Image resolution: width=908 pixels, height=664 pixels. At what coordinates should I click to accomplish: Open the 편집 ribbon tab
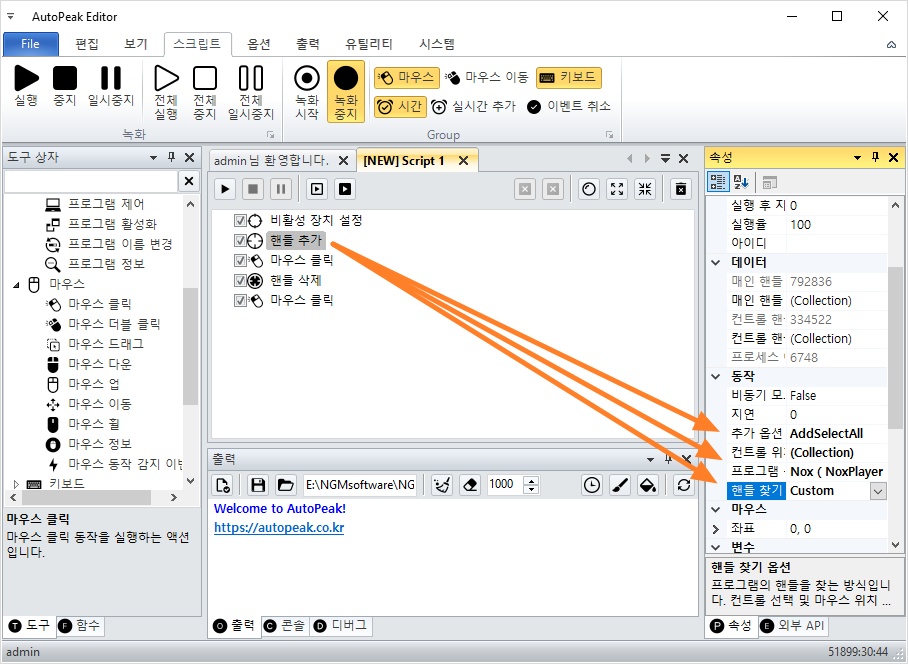point(87,44)
